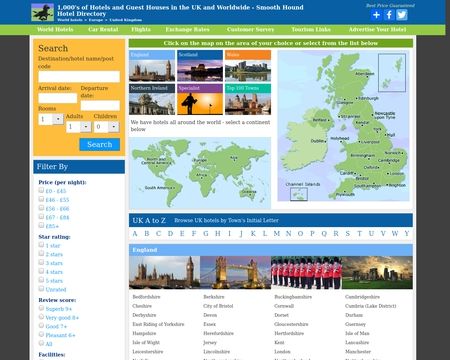
Task: Open the City of Bristol link
Action: [218, 306]
